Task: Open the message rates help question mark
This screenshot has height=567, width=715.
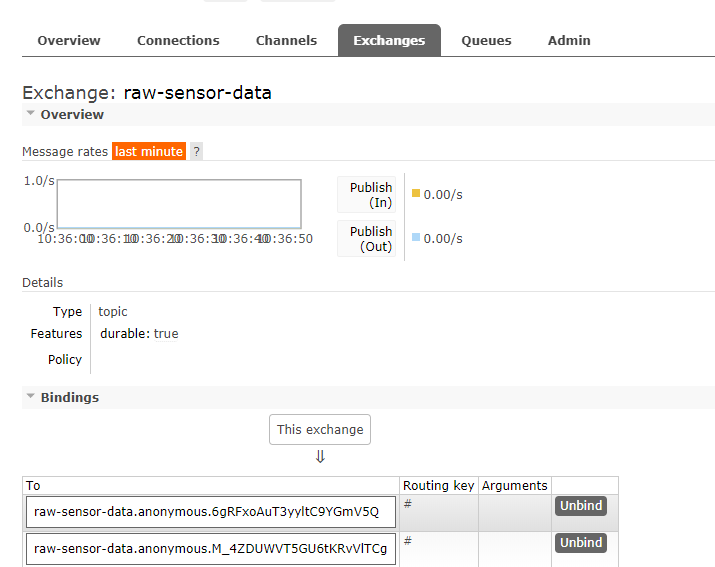Action: point(197,151)
